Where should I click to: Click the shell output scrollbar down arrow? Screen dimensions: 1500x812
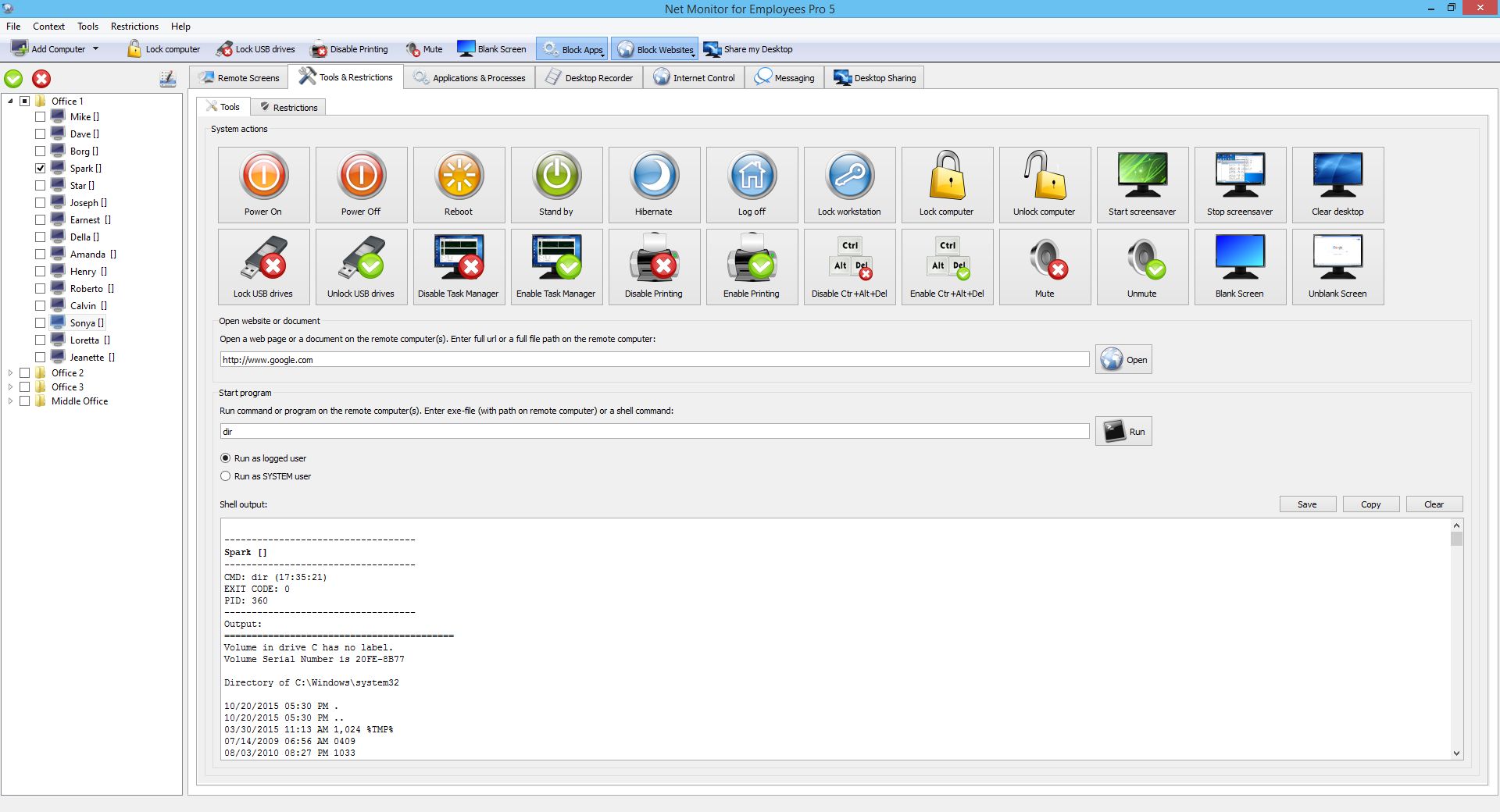click(x=1456, y=753)
